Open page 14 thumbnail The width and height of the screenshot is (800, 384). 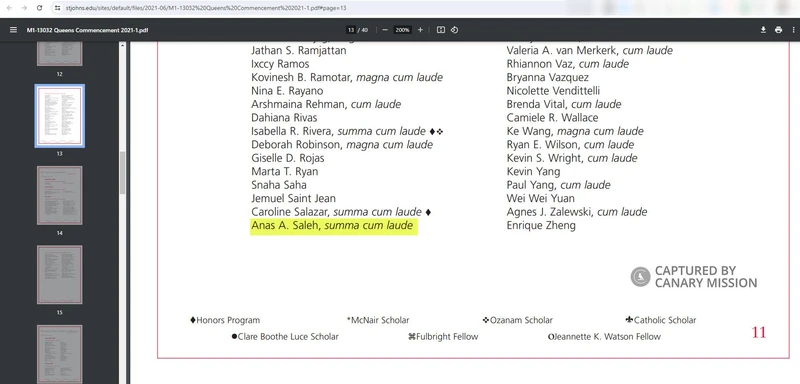[60, 195]
